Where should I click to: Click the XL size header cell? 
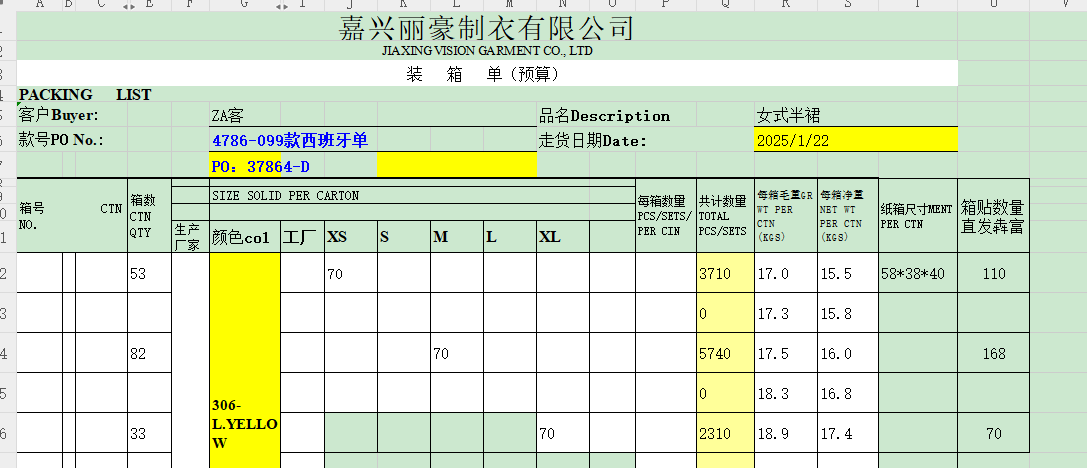(x=562, y=237)
